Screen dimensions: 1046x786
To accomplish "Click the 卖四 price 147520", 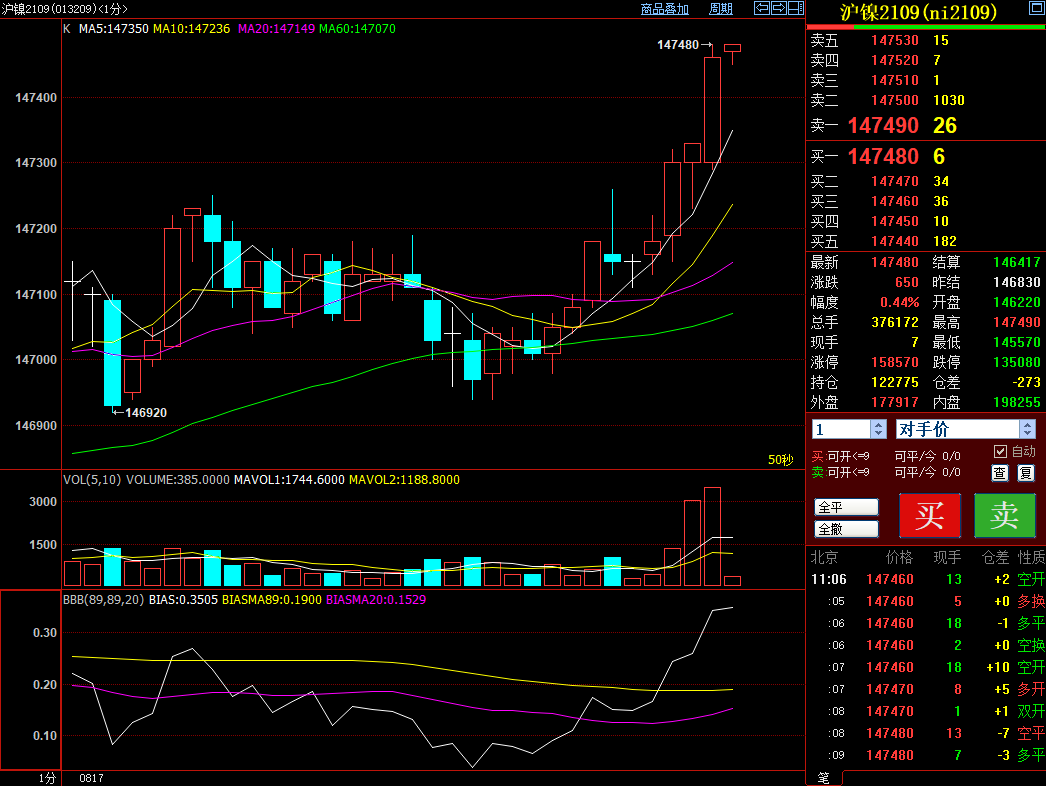I will click(x=895, y=61).
